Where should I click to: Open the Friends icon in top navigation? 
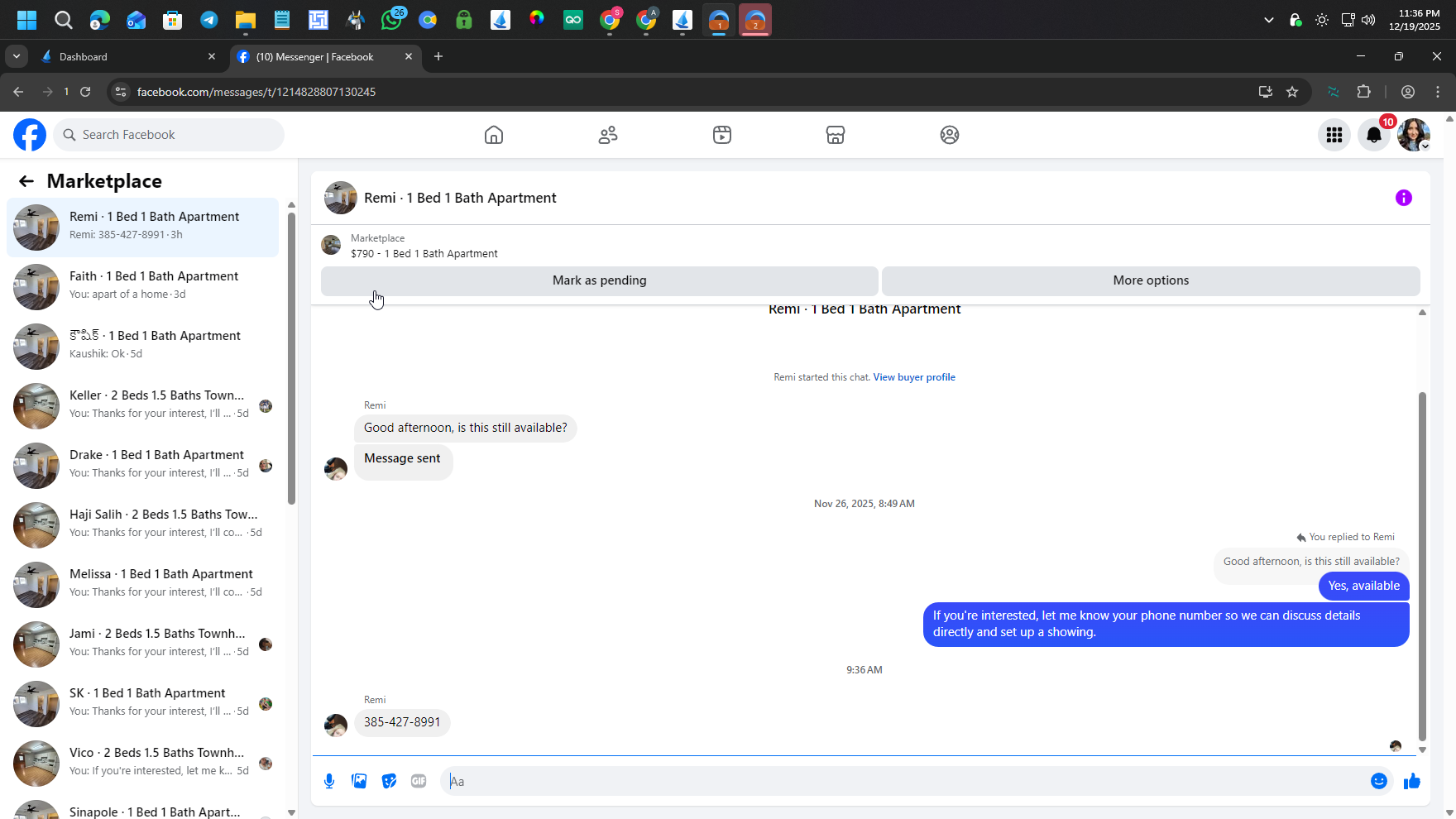(x=608, y=135)
